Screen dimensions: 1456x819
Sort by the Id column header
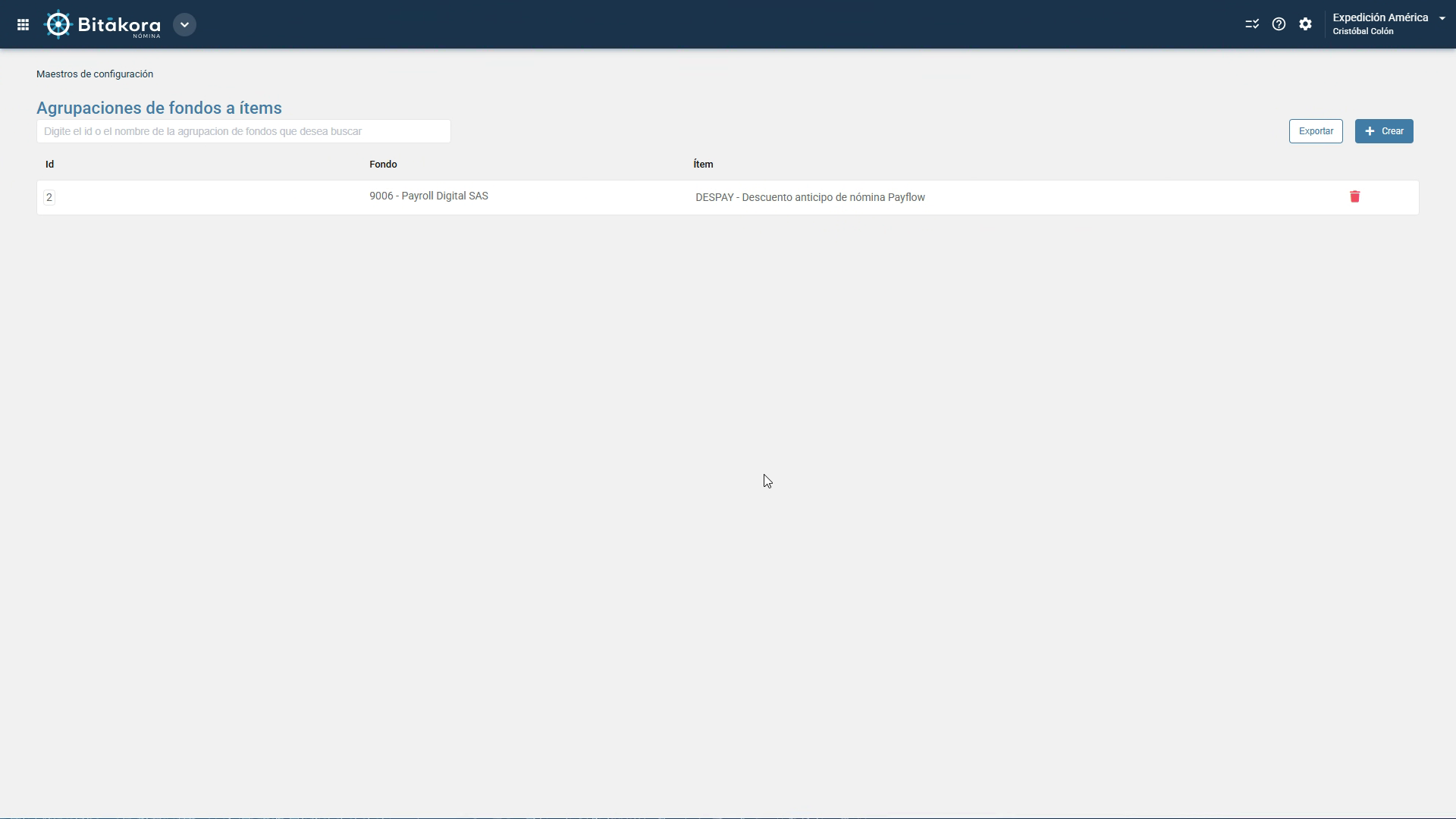(49, 164)
